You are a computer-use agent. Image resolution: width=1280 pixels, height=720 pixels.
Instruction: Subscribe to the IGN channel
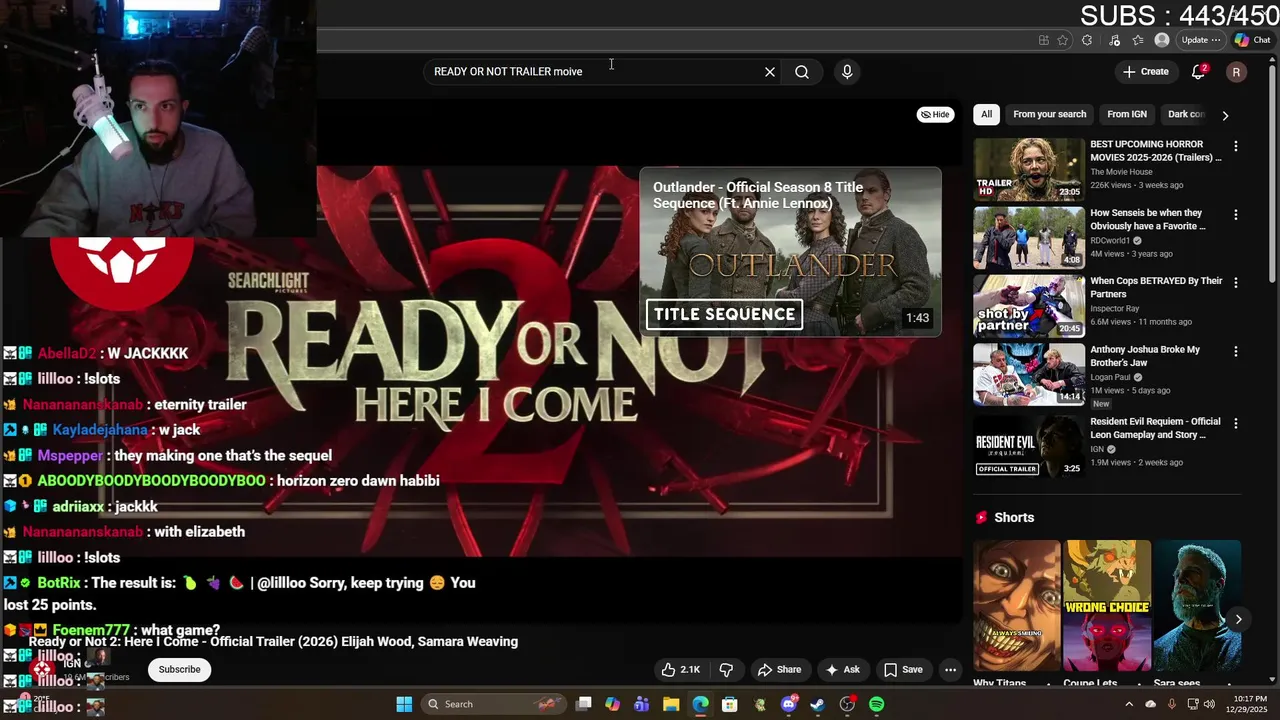click(x=180, y=670)
